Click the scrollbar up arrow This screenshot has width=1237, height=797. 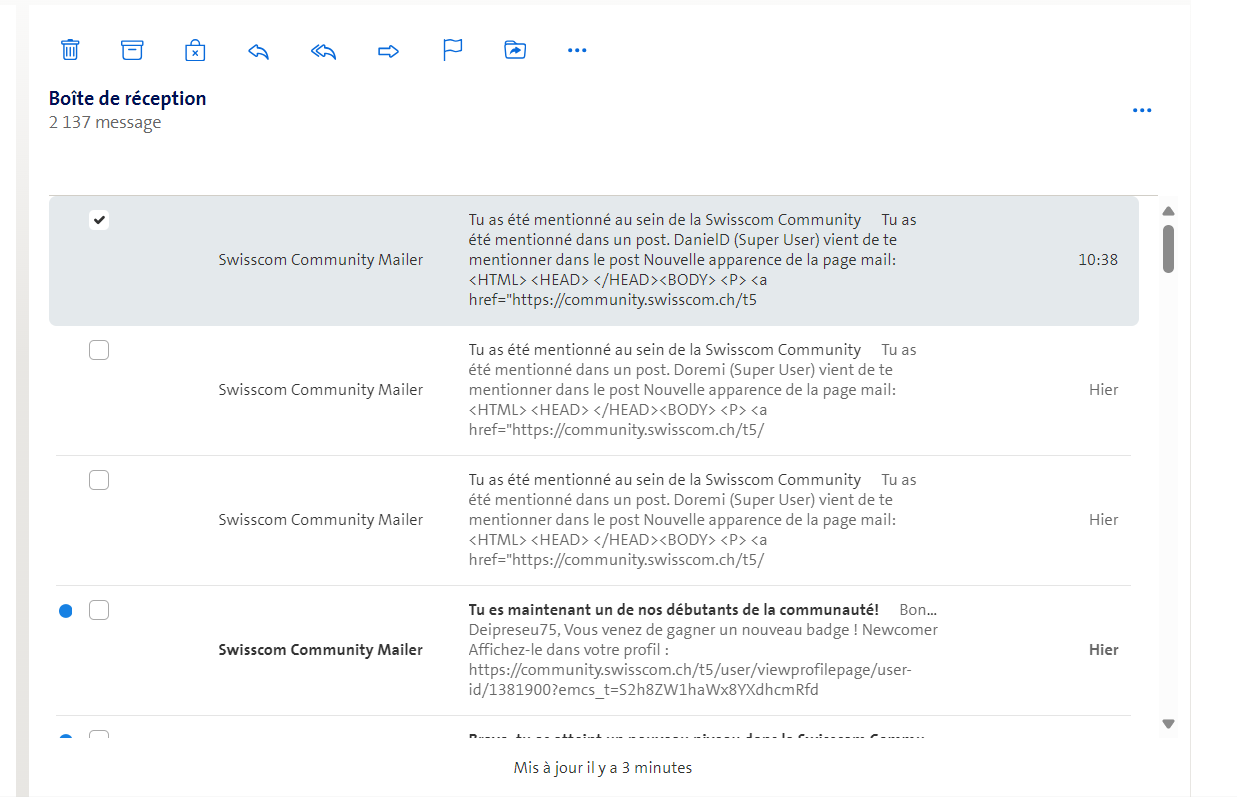[1168, 211]
